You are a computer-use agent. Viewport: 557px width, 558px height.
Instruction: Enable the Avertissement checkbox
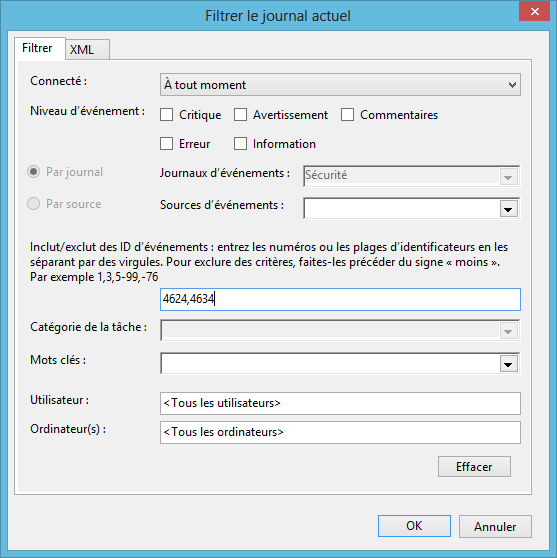coord(241,115)
